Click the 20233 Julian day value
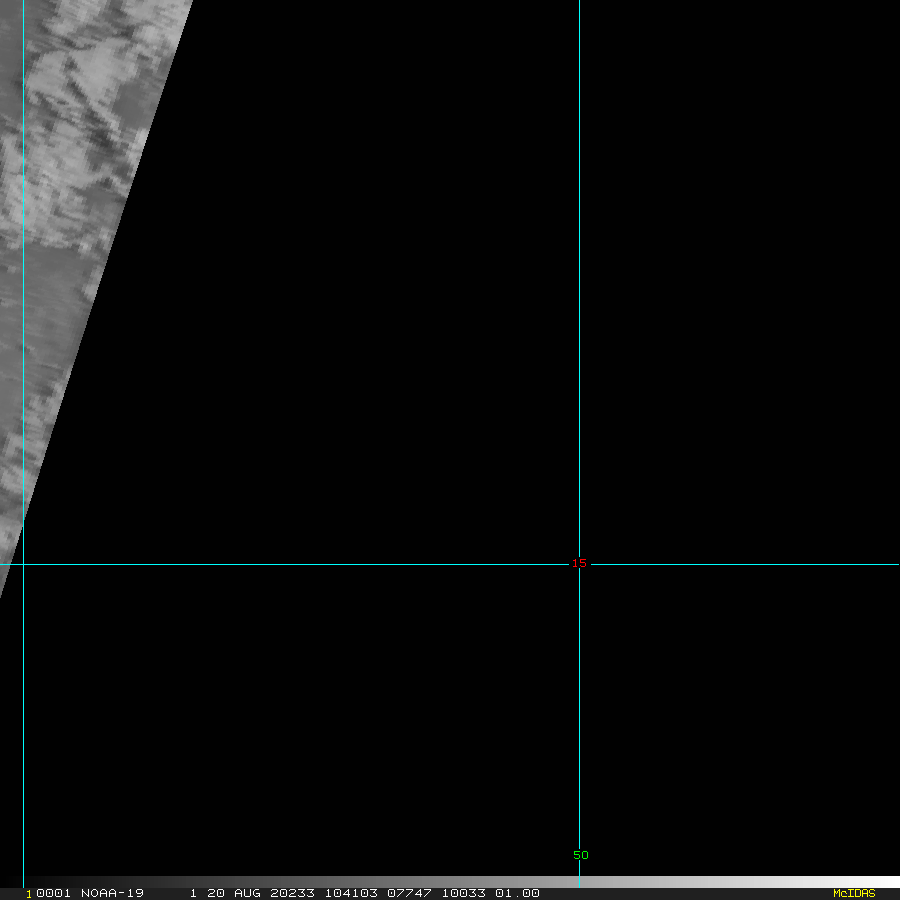This screenshot has height=900, width=900. tap(291, 893)
